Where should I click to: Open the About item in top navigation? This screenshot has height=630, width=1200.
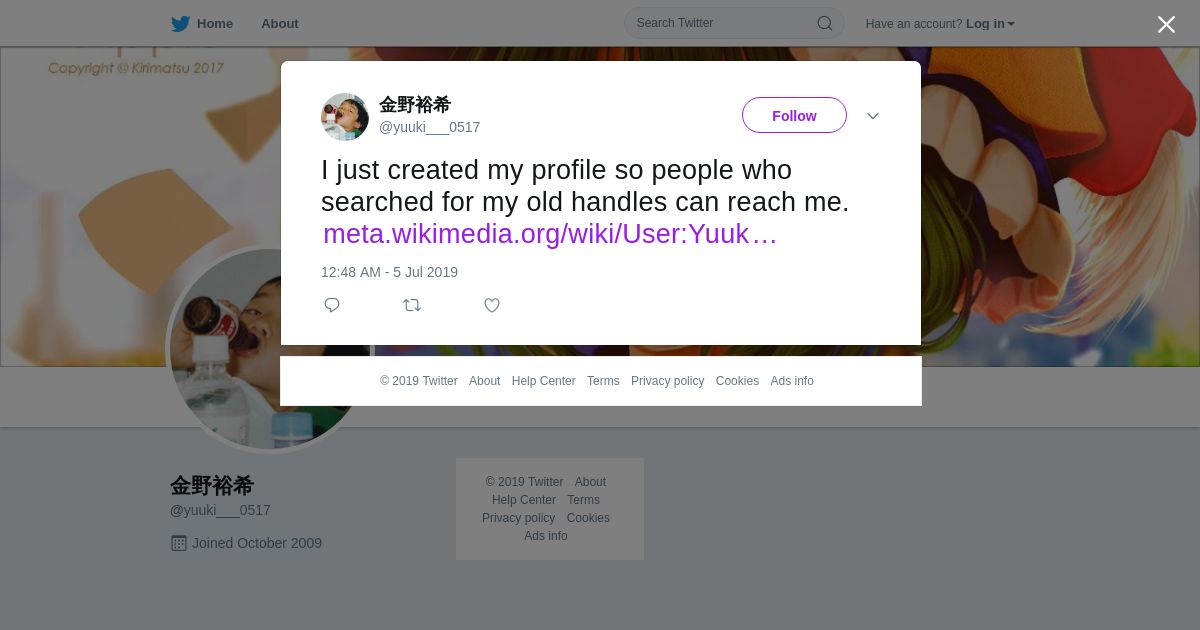point(280,23)
